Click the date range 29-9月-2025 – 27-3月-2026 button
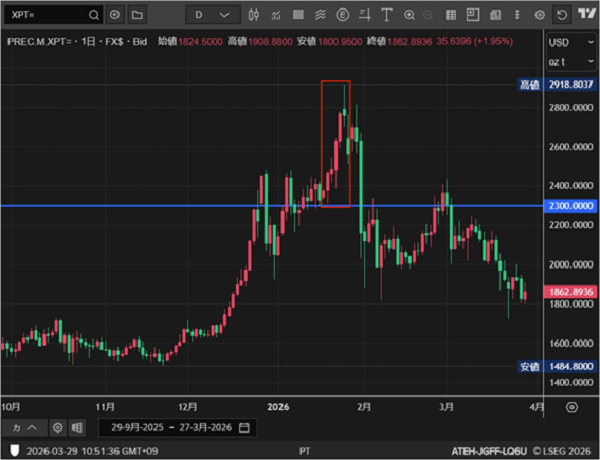This screenshot has width=600, height=460. coord(176,428)
